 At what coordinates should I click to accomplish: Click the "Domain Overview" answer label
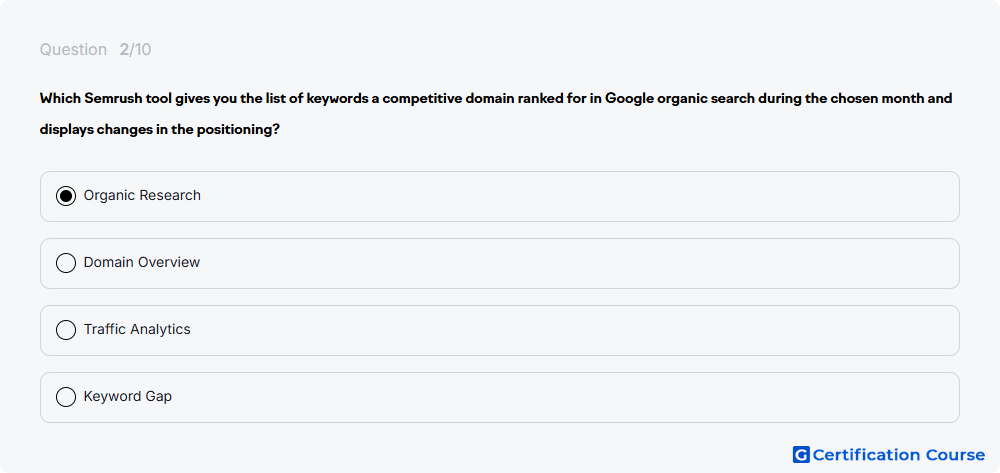click(142, 262)
